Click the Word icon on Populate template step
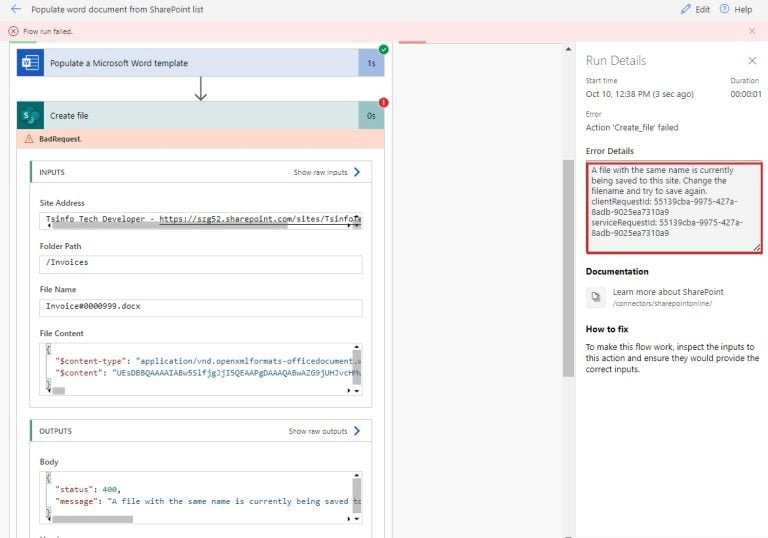768x538 pixels. click(x=30, y=63)
